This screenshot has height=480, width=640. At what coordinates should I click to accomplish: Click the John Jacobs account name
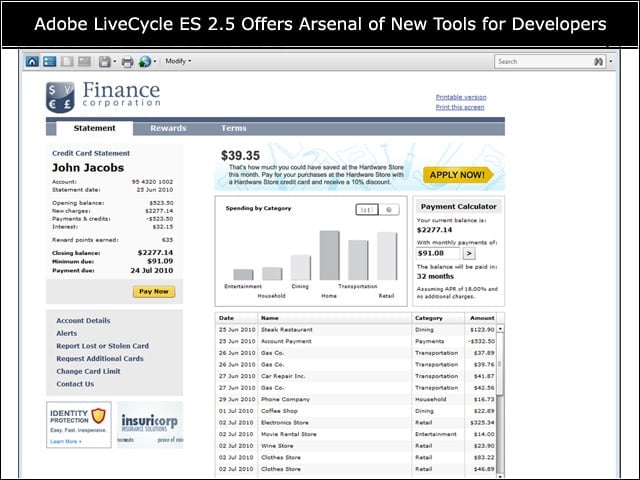tap(88, 168)
